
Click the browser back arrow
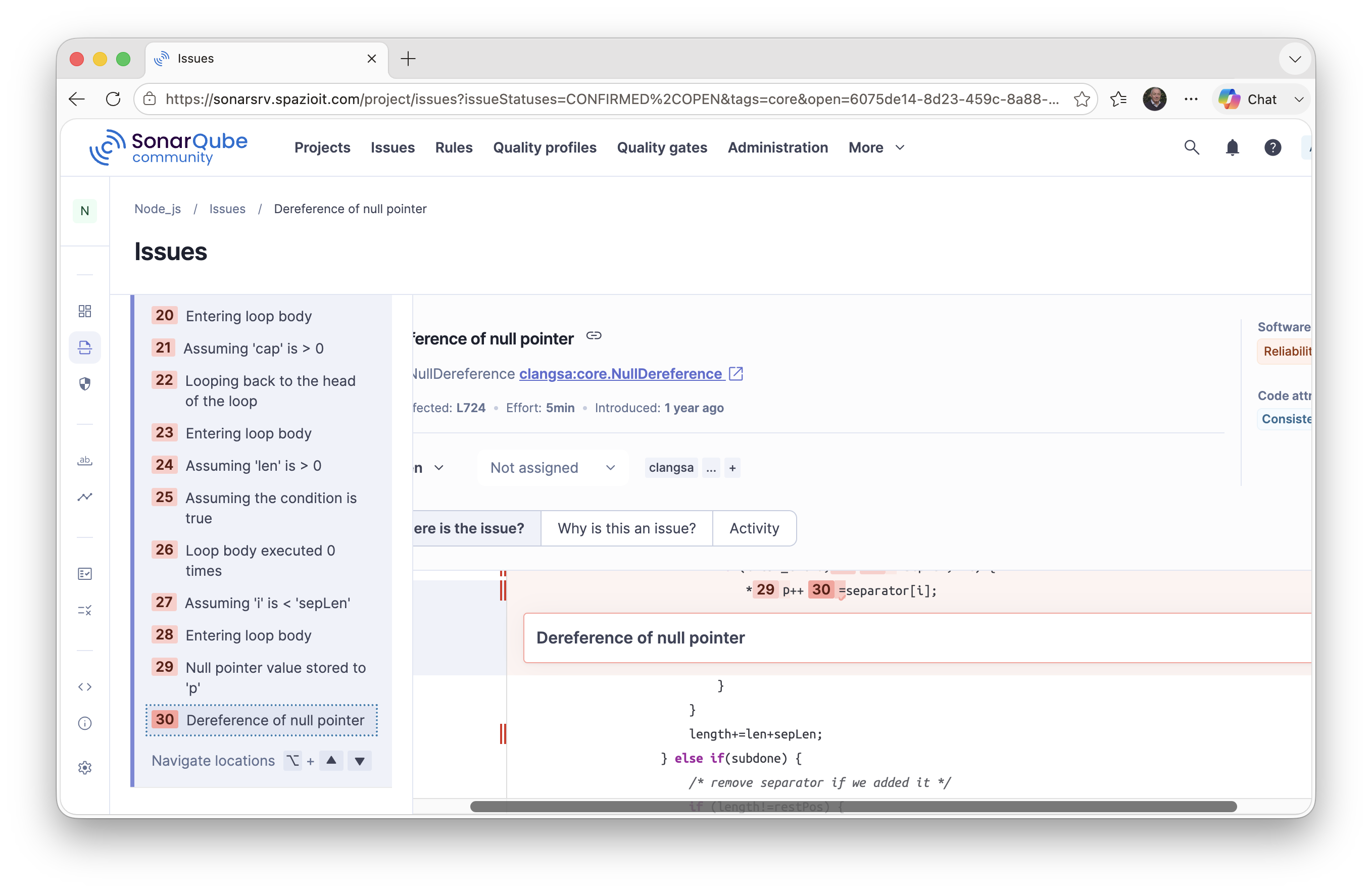tap(77, 99)
